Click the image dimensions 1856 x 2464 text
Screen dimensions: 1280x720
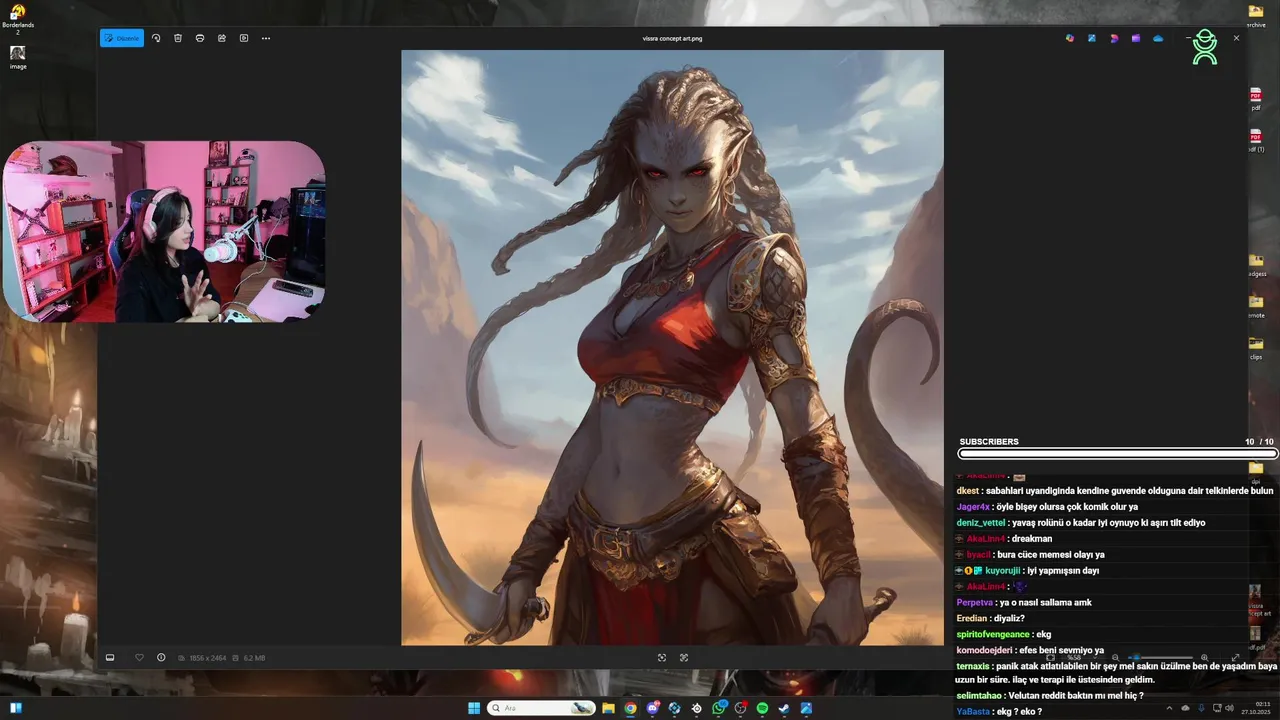click(208, 658)
